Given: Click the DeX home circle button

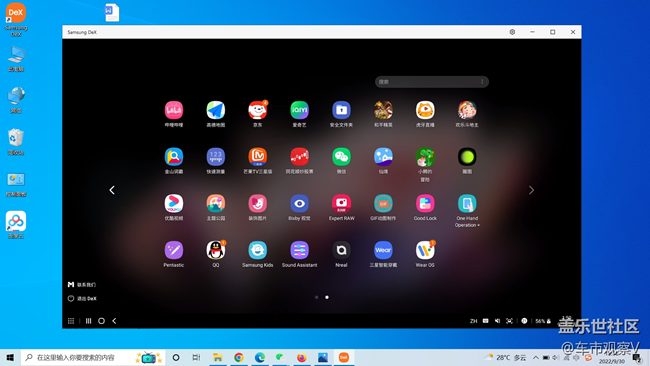Looking at the screenshot, I should tap(101, 321).
